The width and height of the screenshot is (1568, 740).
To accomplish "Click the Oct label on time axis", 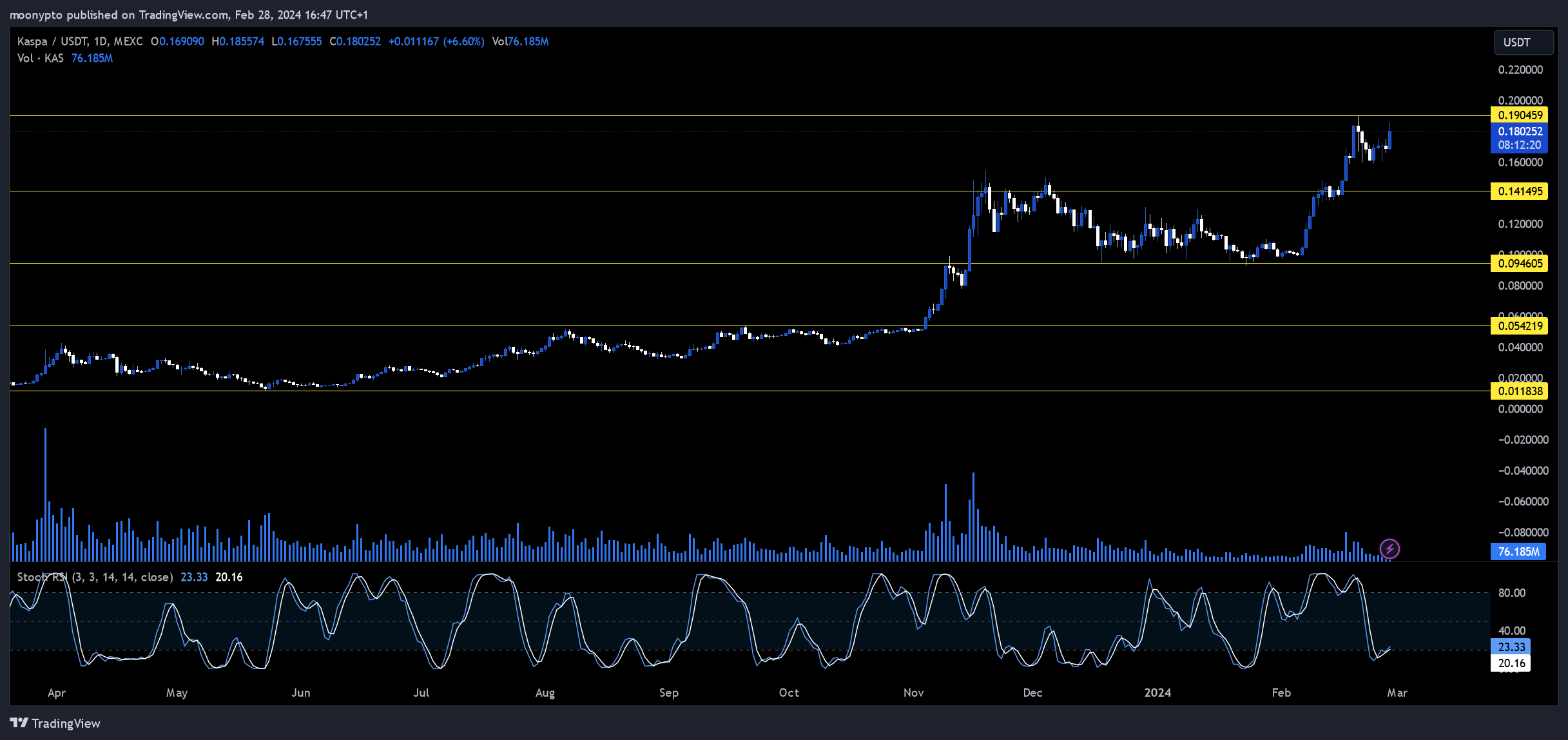I will click(789, 693).
